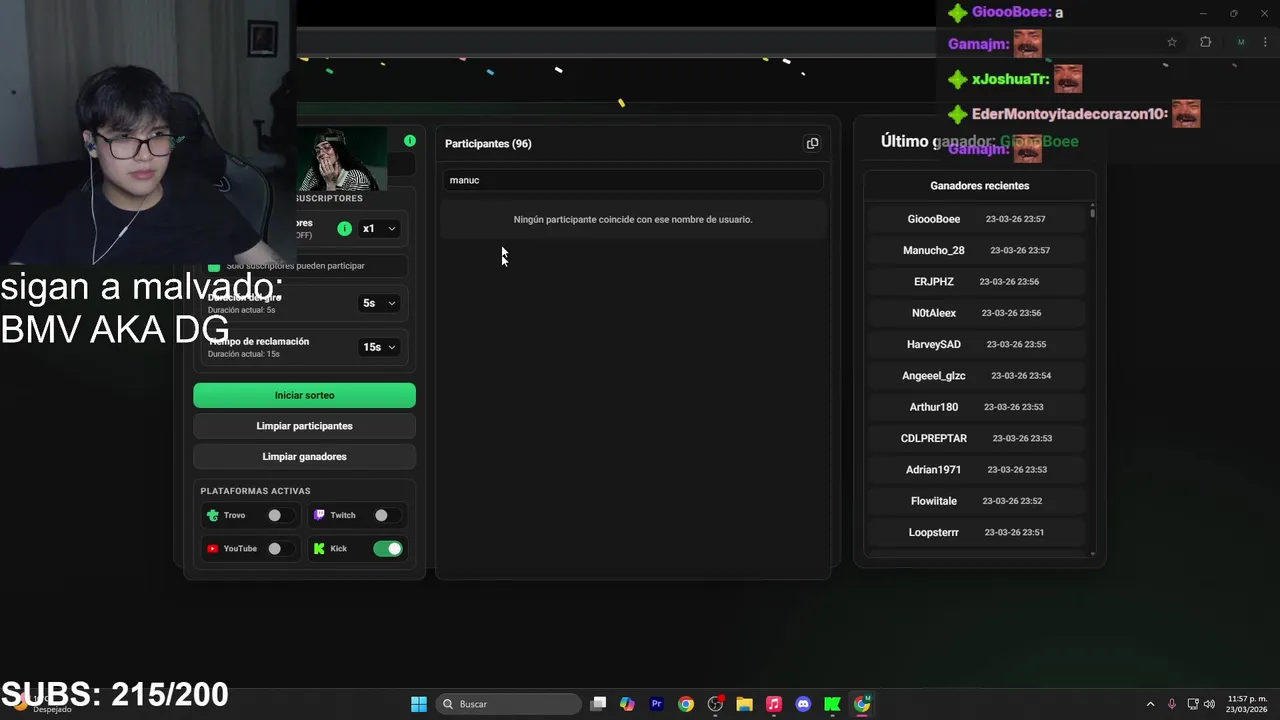Switch to the active Chrome profile window in the taskbar
This screenshot has height=720, width=1280.
862,704
